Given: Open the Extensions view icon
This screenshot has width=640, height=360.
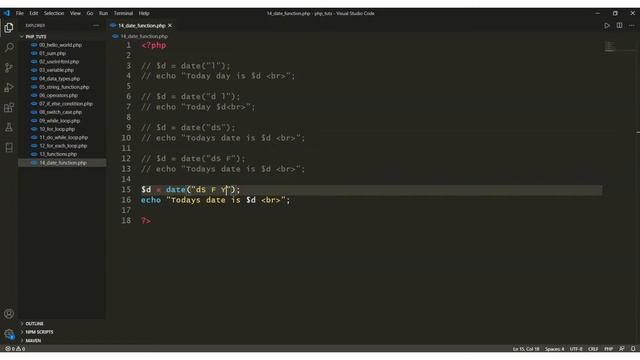Looking at the screenshot, I should pos(9,107).
